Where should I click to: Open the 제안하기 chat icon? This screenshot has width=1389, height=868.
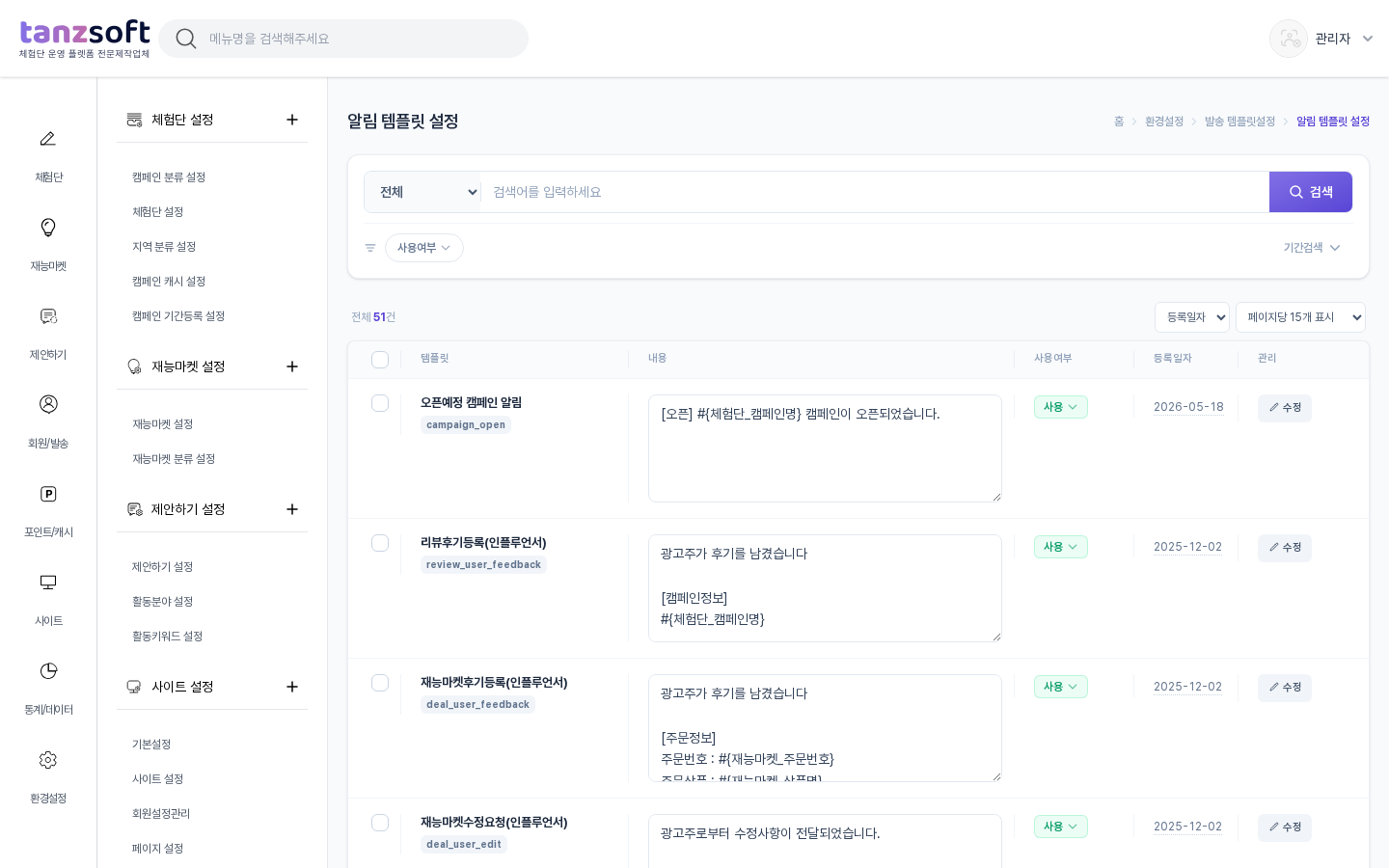point(48,316)
